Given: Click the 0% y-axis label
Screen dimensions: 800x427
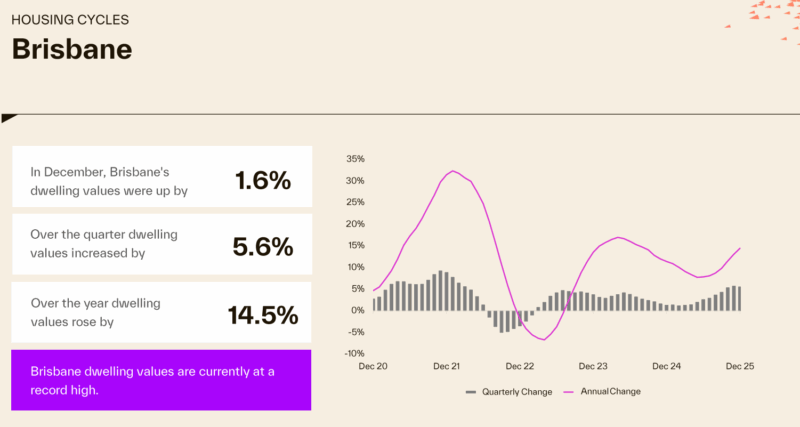Looking at the screenshot, I should pos(358,310).
